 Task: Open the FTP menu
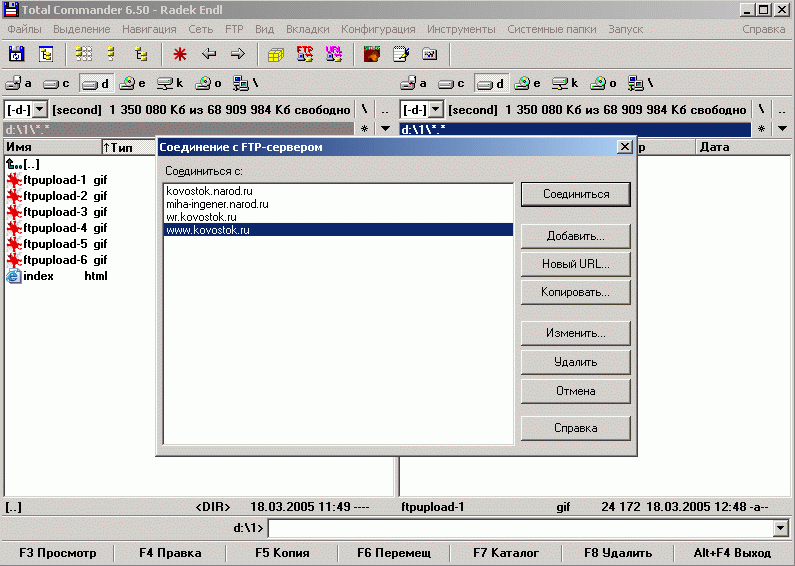click(234, 29)
